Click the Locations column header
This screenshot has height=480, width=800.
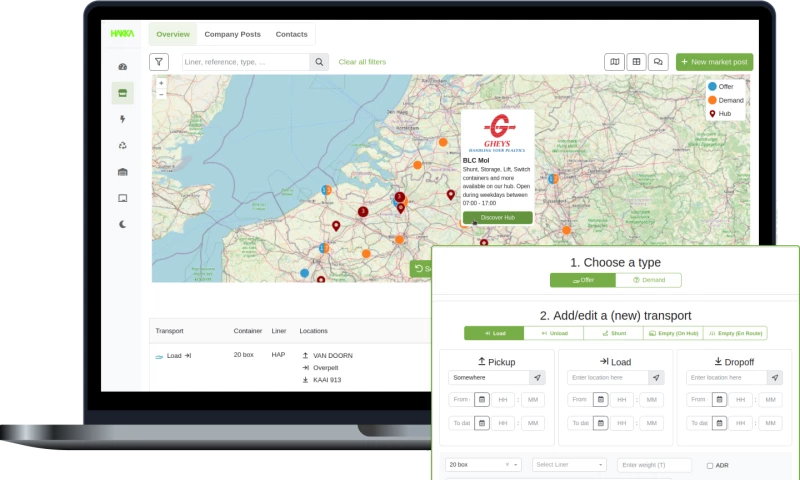pyautogui.click(x=313, y=331)
